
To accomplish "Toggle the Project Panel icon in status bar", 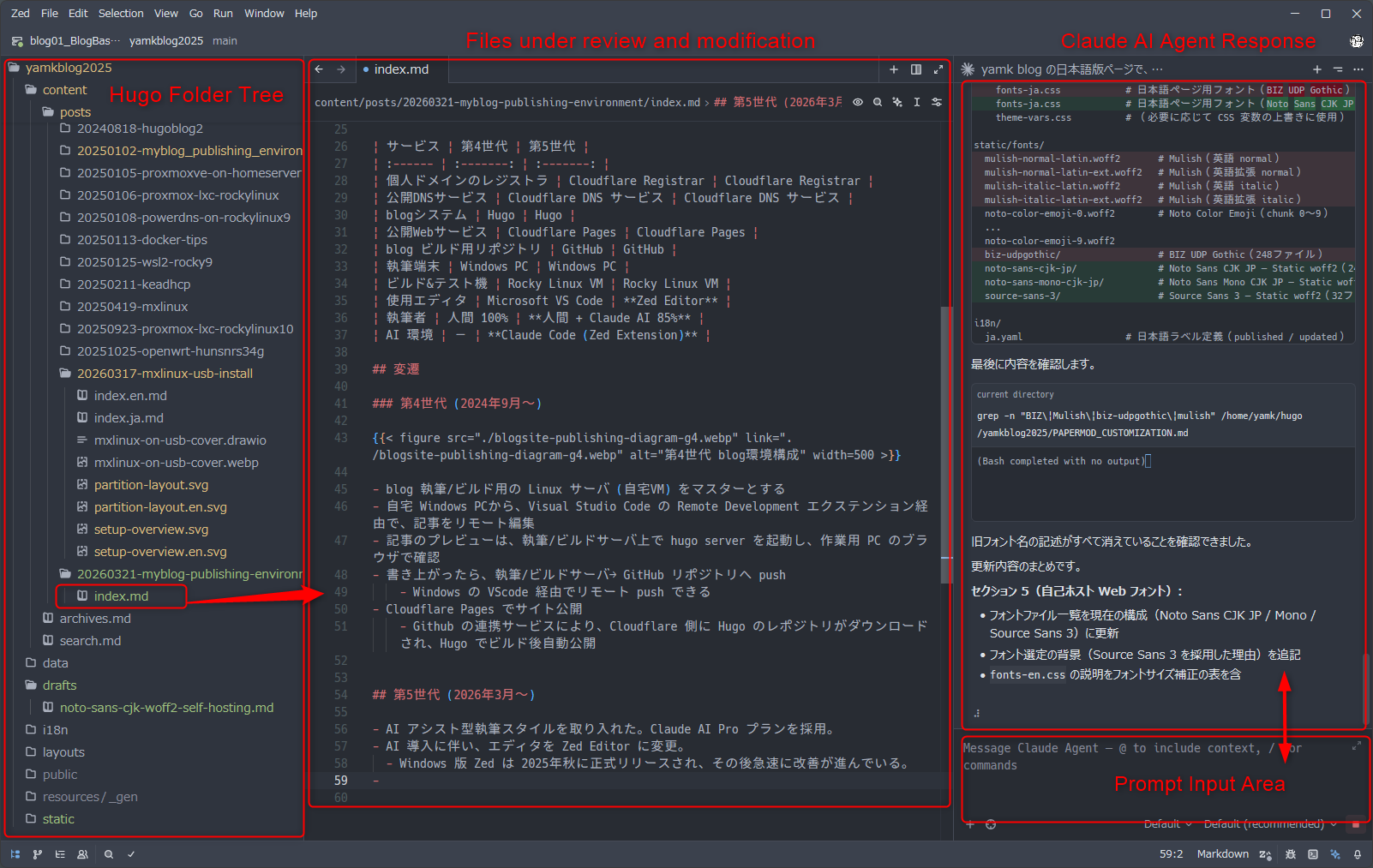I will point(15,854).
